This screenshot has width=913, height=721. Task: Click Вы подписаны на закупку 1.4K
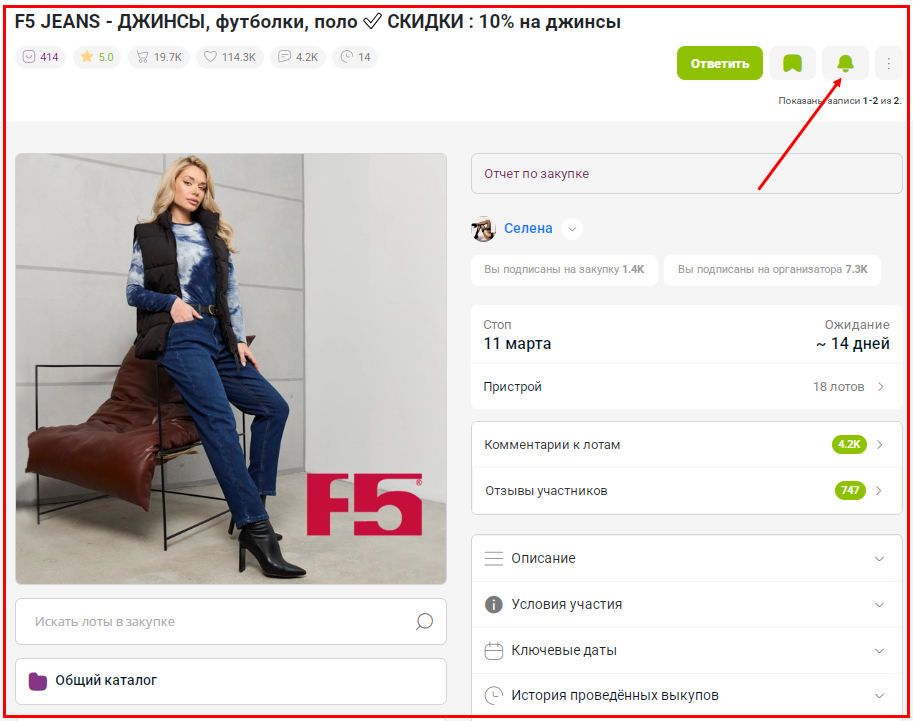(x=564, y=270)
